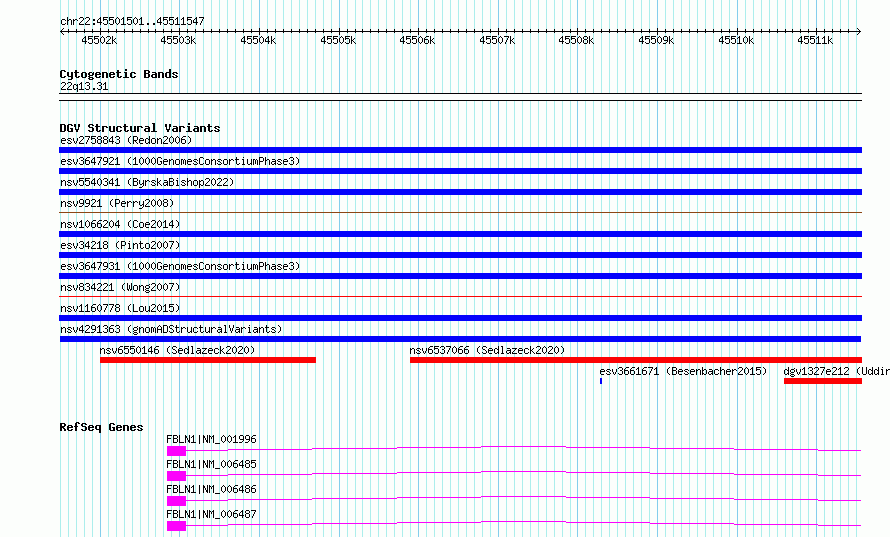Viewport: 890px width, 537px height.
Task: Click the 45503k ruler position
Action: coord(178,40)
